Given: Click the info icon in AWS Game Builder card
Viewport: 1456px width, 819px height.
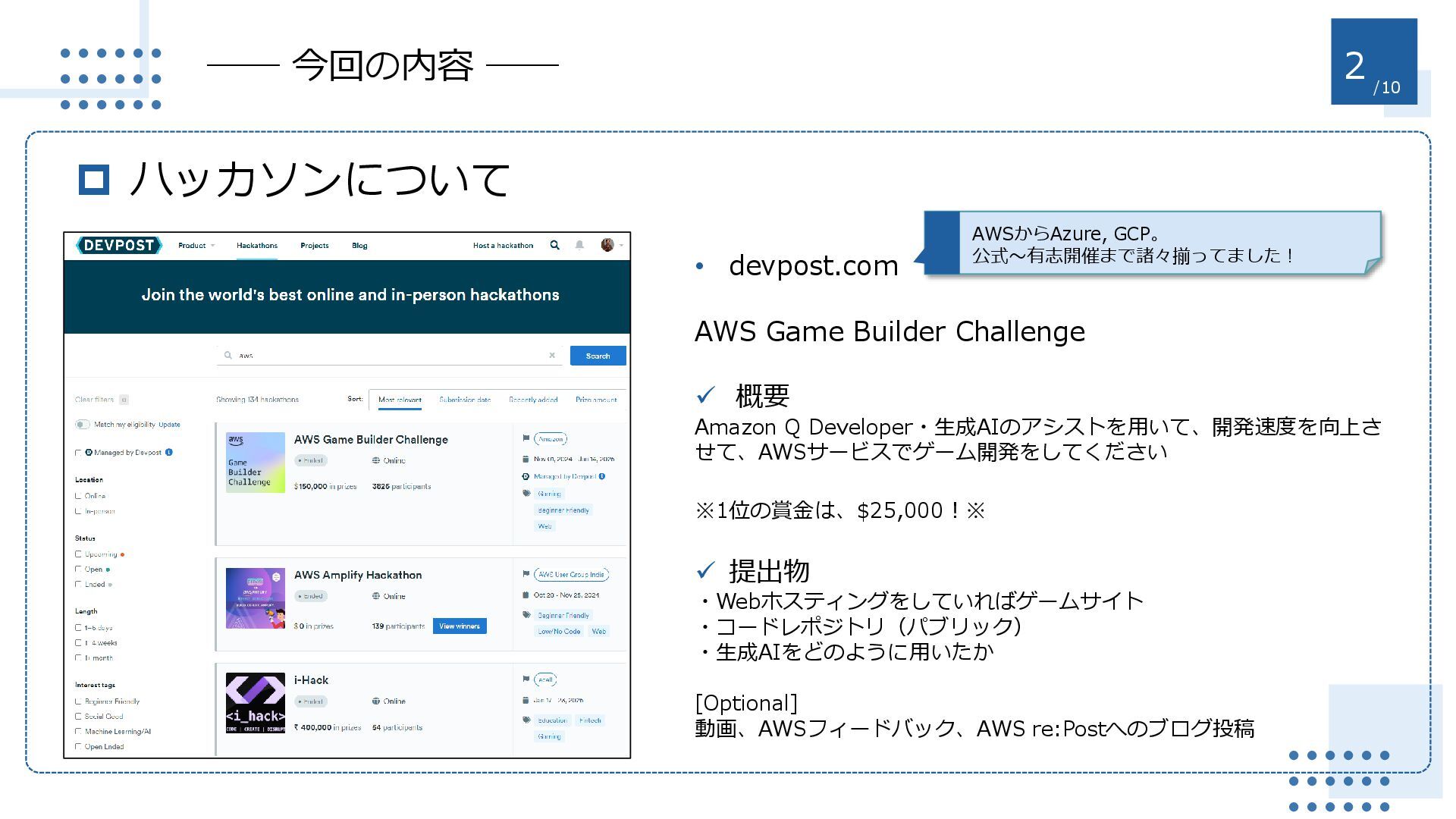Looking at the screenshot, I should pyautogui.click(x=602, y=476).
